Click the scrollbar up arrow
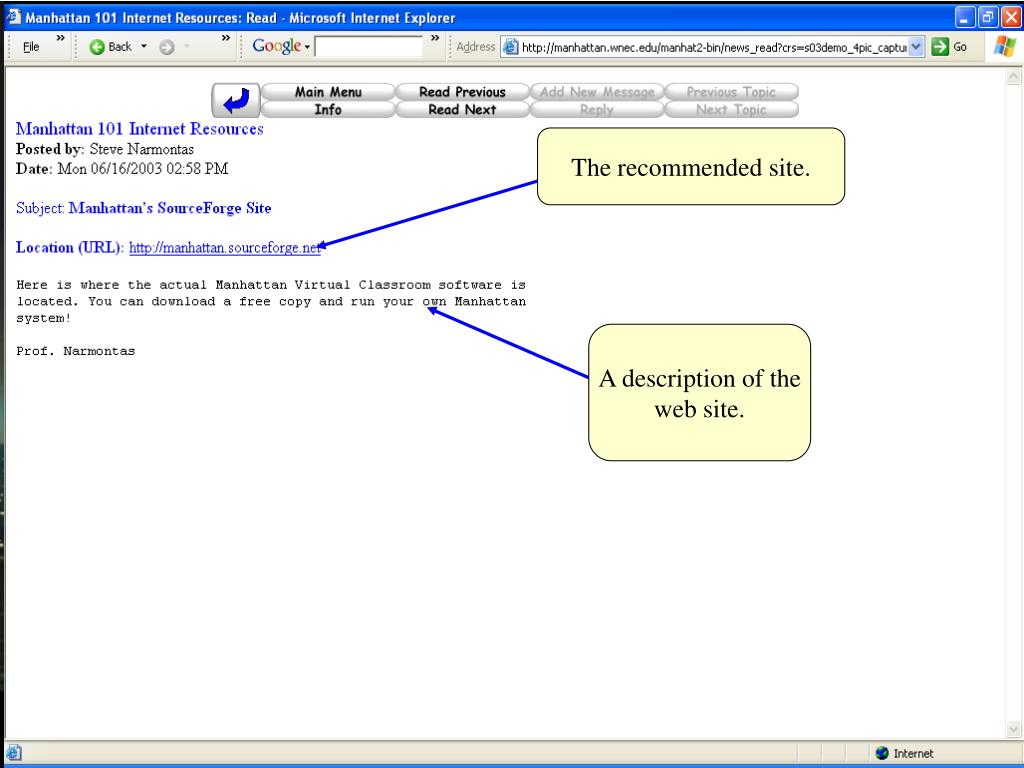The height and width of the screenshot is (768, 1024). pyautogui.click(x=1014, y=76)
